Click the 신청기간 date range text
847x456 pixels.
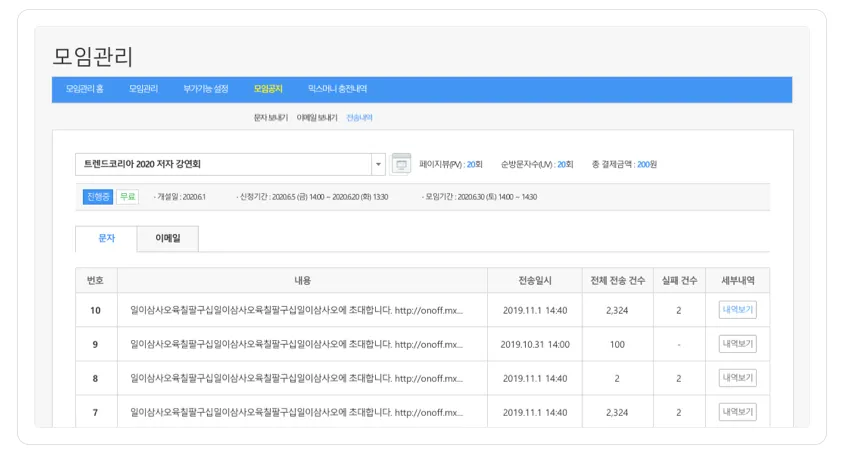coord(312,197)
